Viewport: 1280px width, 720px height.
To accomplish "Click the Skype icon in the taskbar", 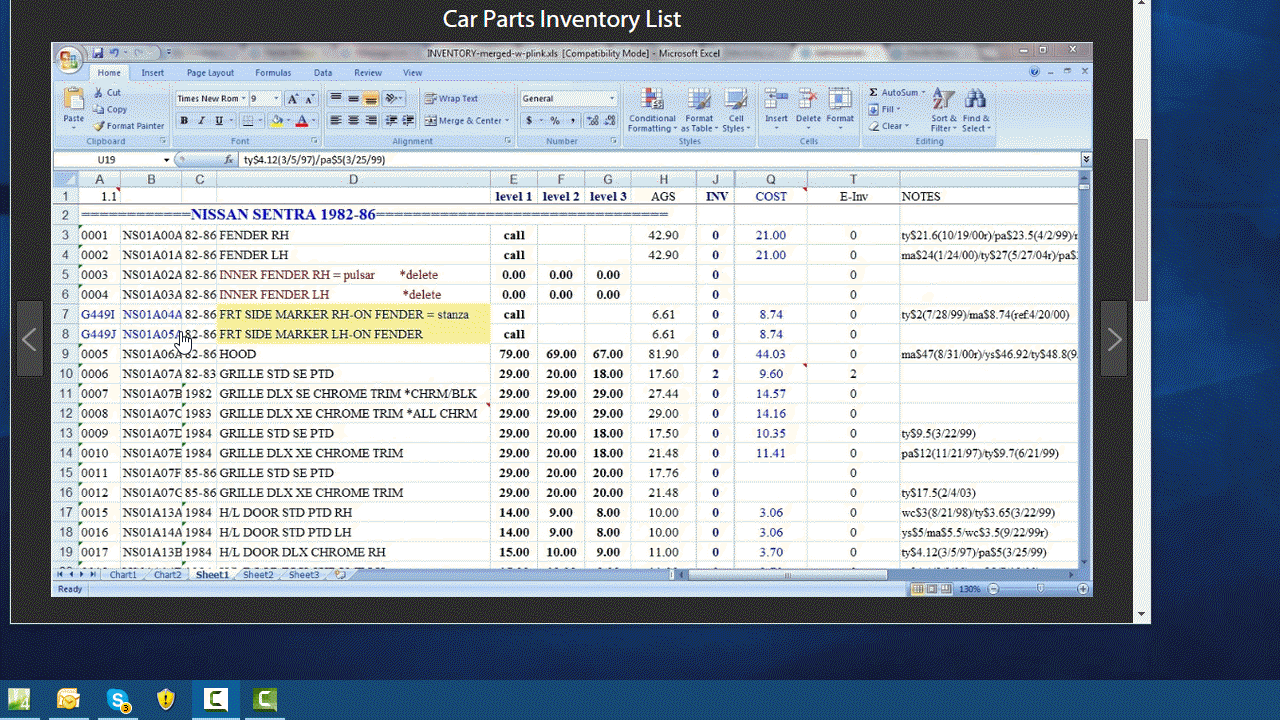I will click(119, 699).
